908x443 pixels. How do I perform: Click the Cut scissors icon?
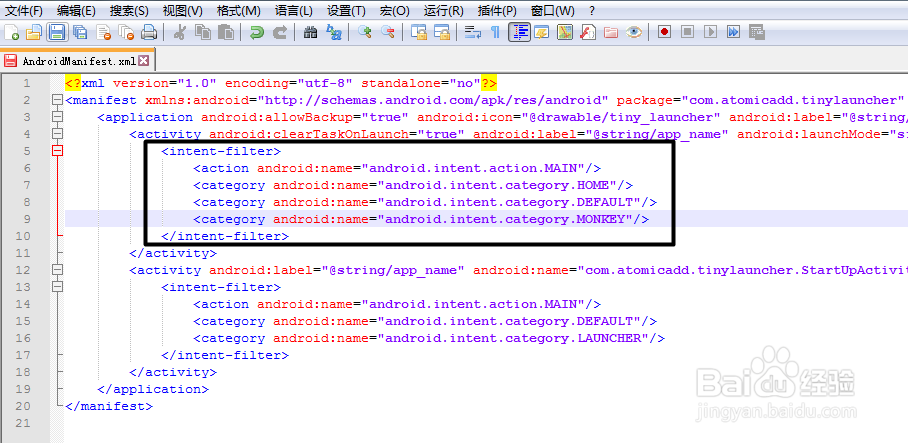180,32
